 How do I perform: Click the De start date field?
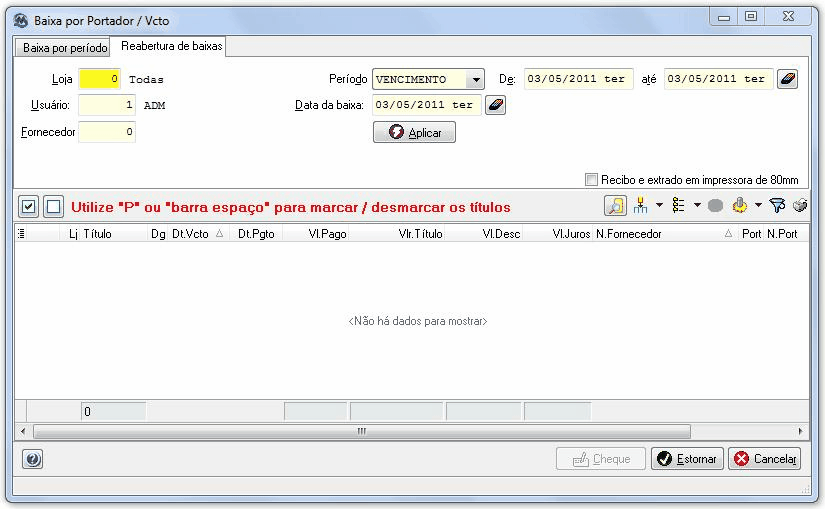click(578, 79)
